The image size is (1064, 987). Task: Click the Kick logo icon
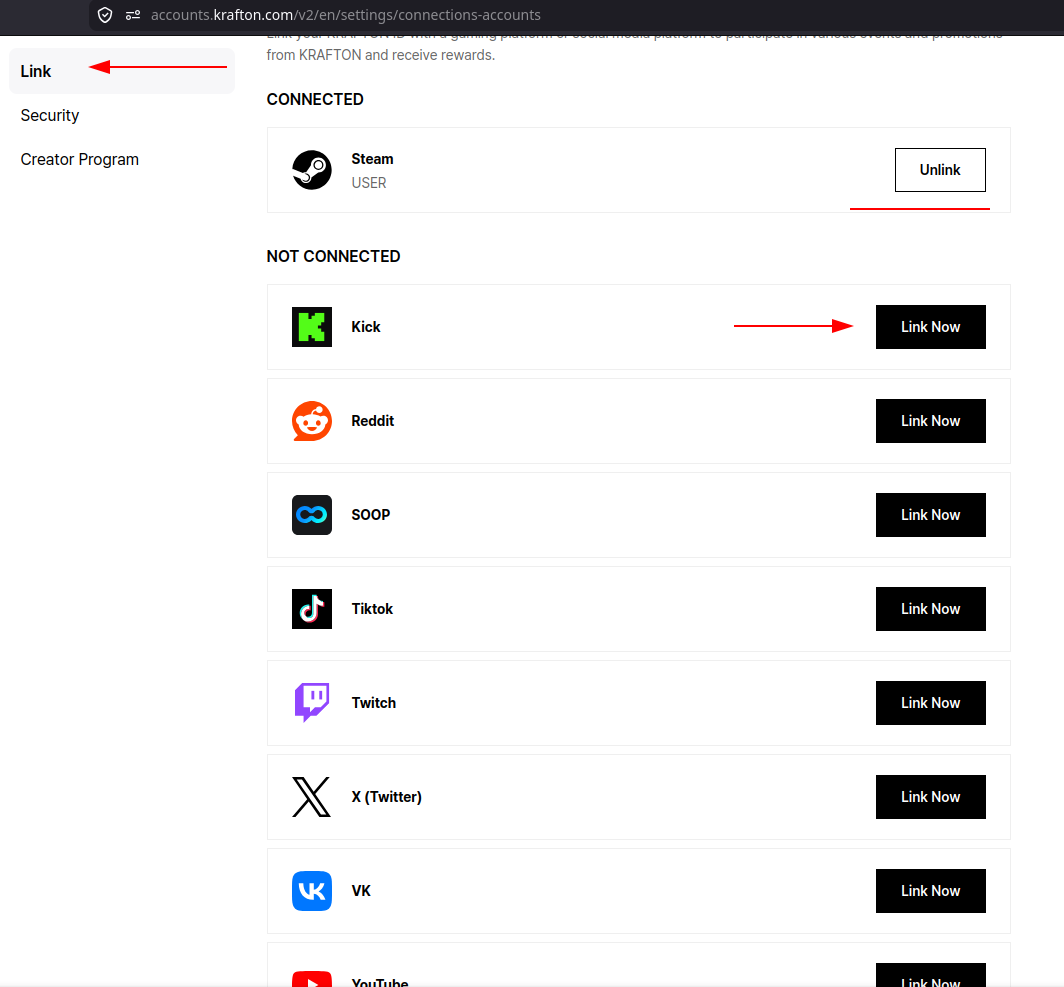[311, 327]
